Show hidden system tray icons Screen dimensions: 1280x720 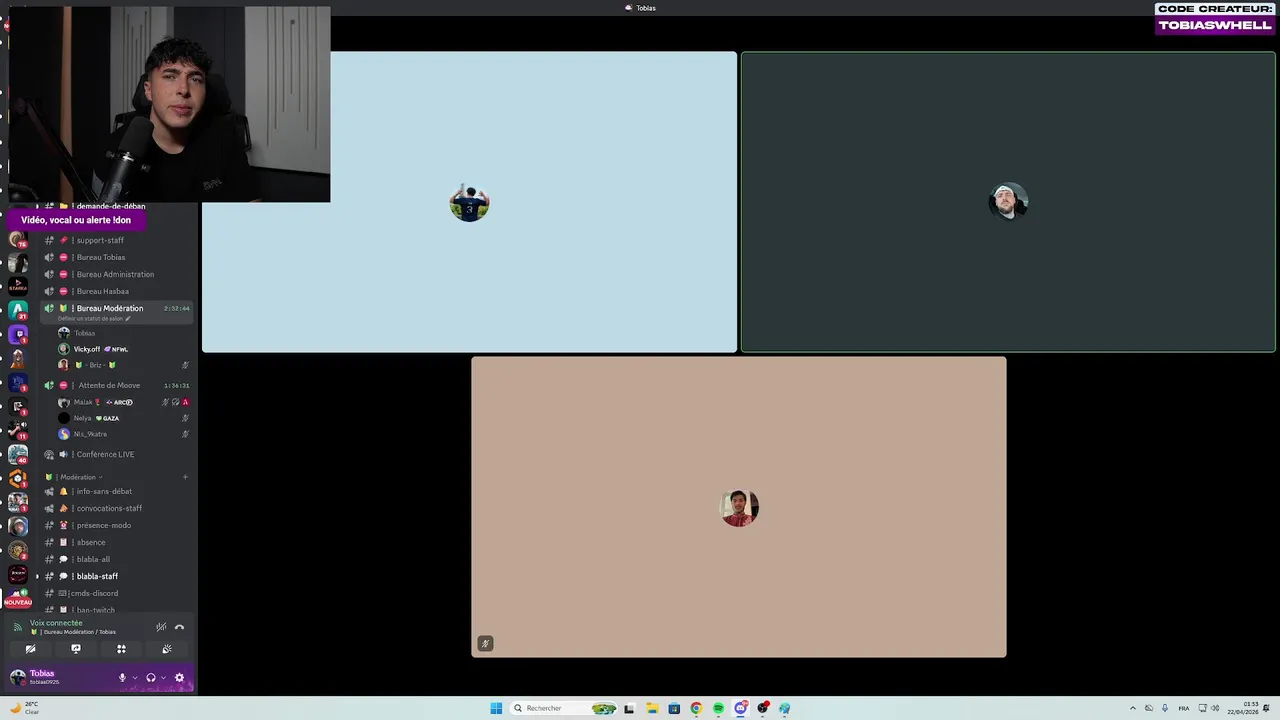pyautogui.click(x=1132, y=708)
